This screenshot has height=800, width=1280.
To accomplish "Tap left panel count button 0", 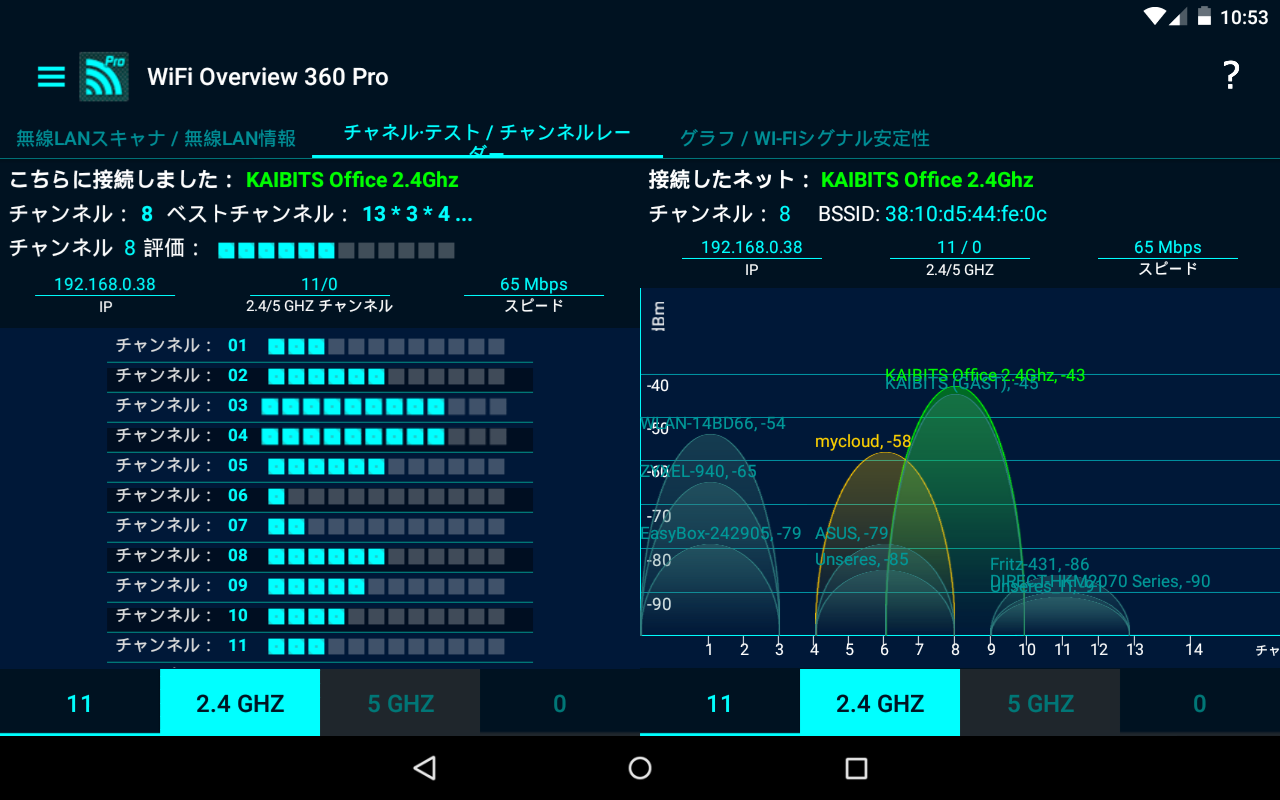I will (560, 703).
